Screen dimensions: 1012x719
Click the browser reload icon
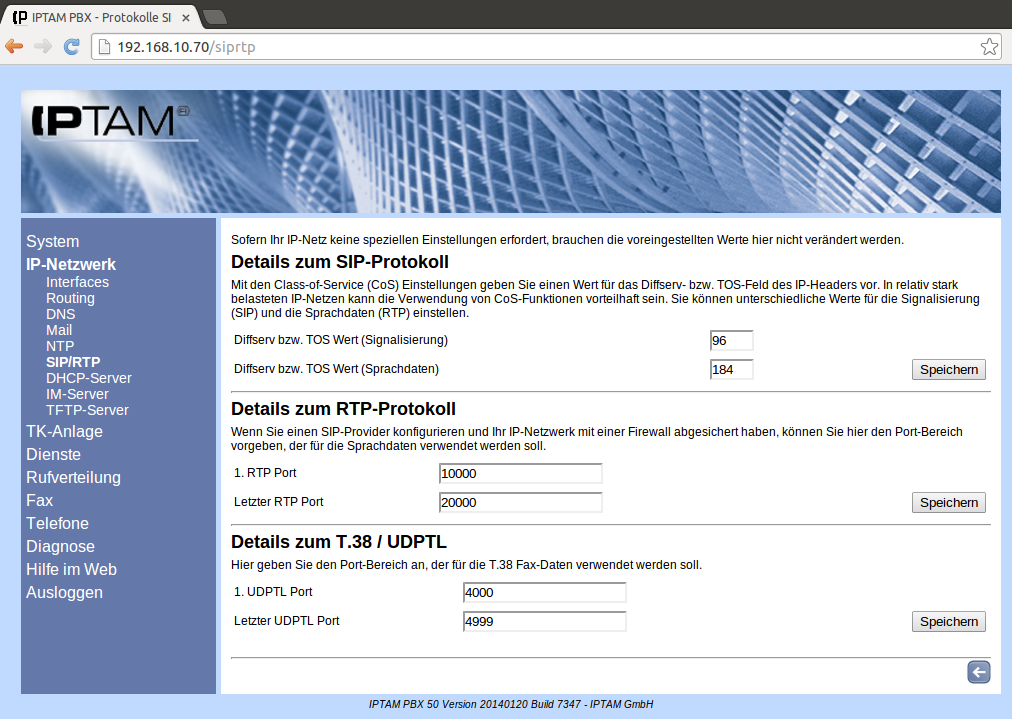[71, 47]
